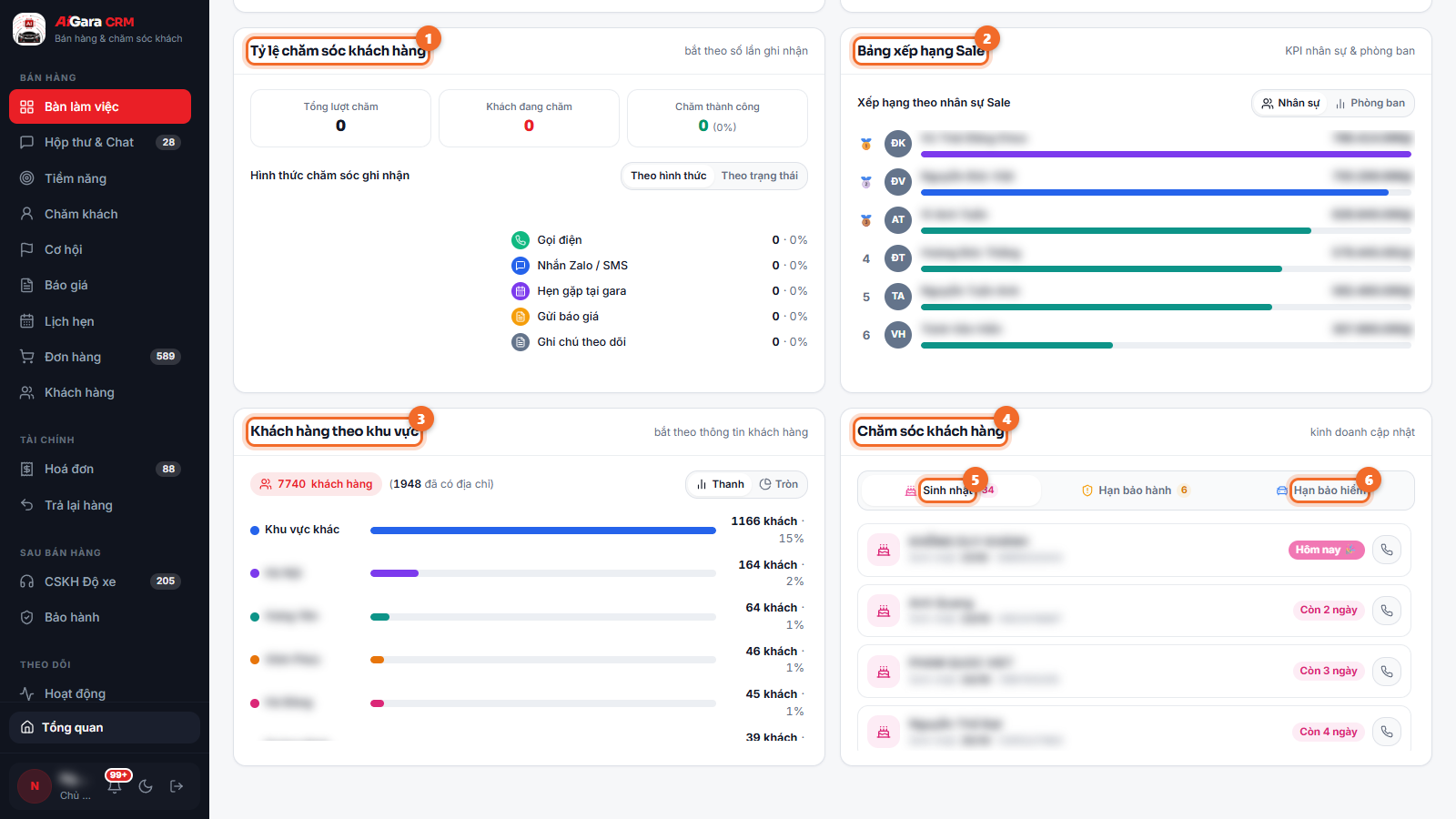Select the Hạn bảo hành tab

[x=1135, y=490]
